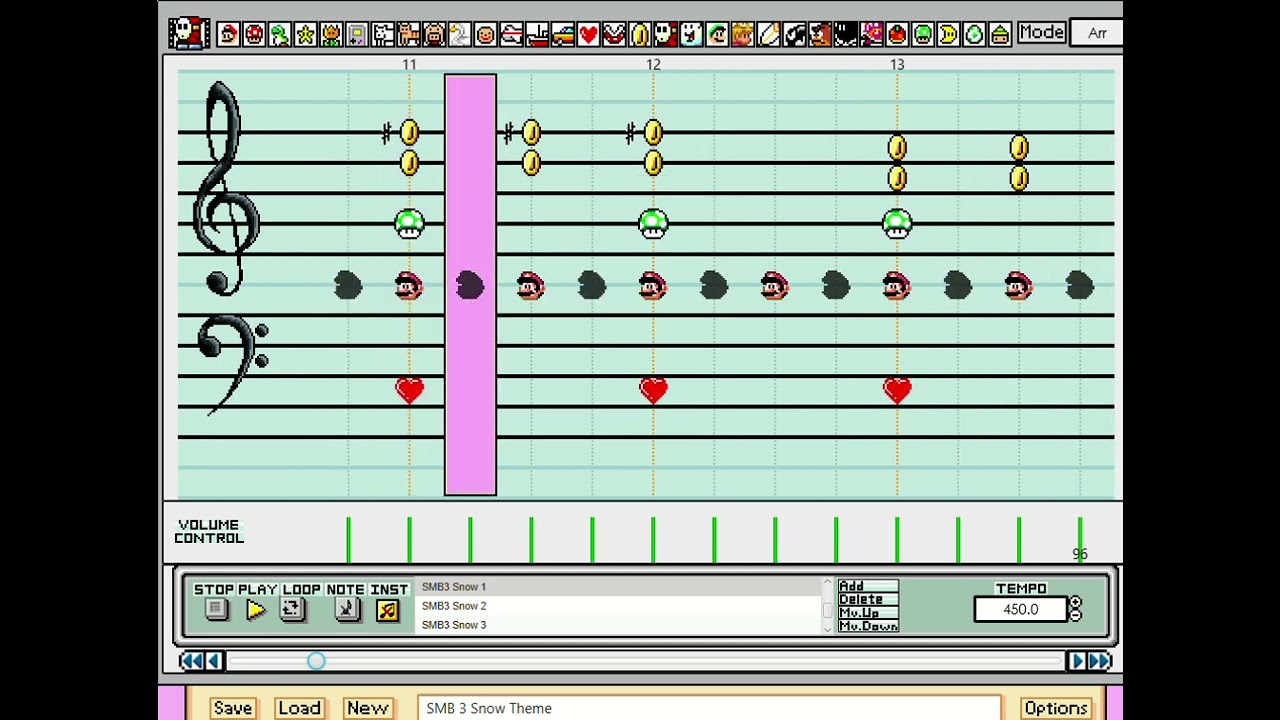Move forward one step with single-right arrow
Viewport: 1280px width, 720px height.
tap(1076, 661)
